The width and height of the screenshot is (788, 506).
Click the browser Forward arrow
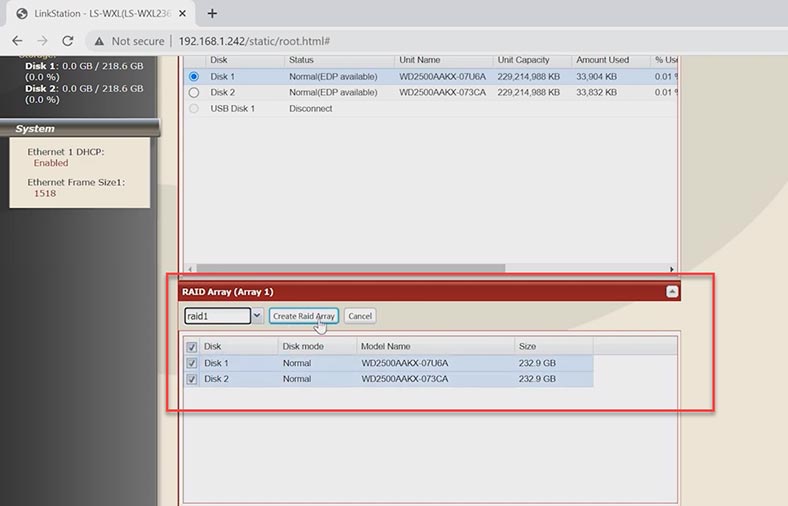tap(43, 41)
